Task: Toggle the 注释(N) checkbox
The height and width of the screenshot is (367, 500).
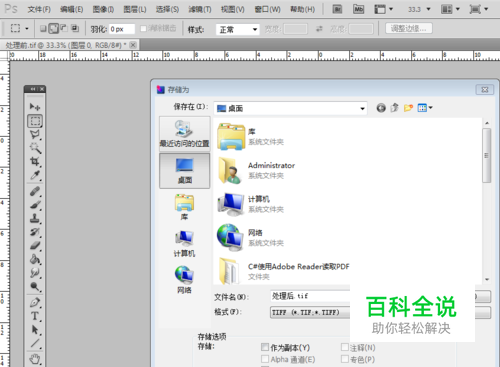Action: pyautogui.click(x=345, y=347)
